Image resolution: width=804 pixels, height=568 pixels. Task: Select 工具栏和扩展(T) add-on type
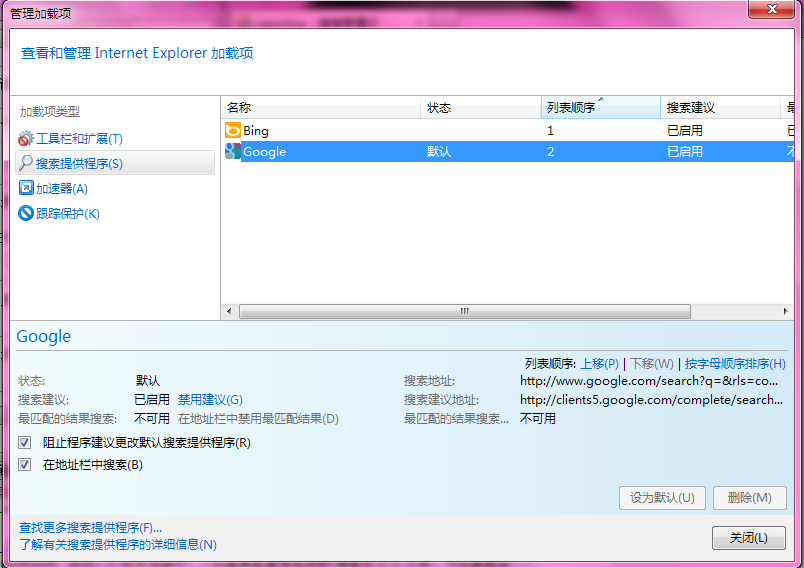pos(79,138)
